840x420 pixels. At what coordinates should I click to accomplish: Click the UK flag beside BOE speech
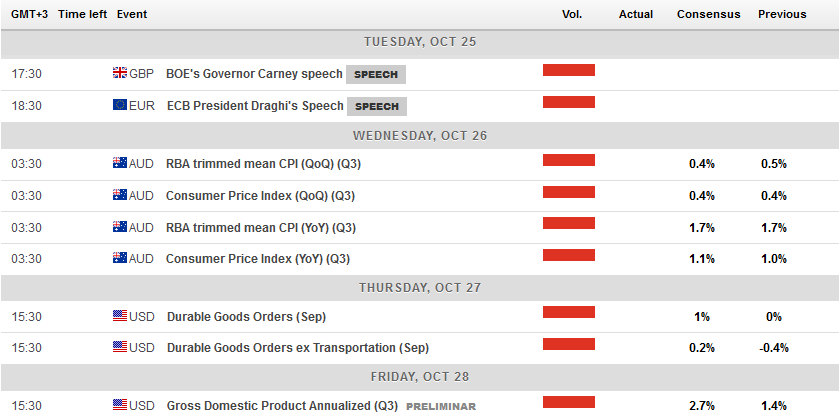119,73
